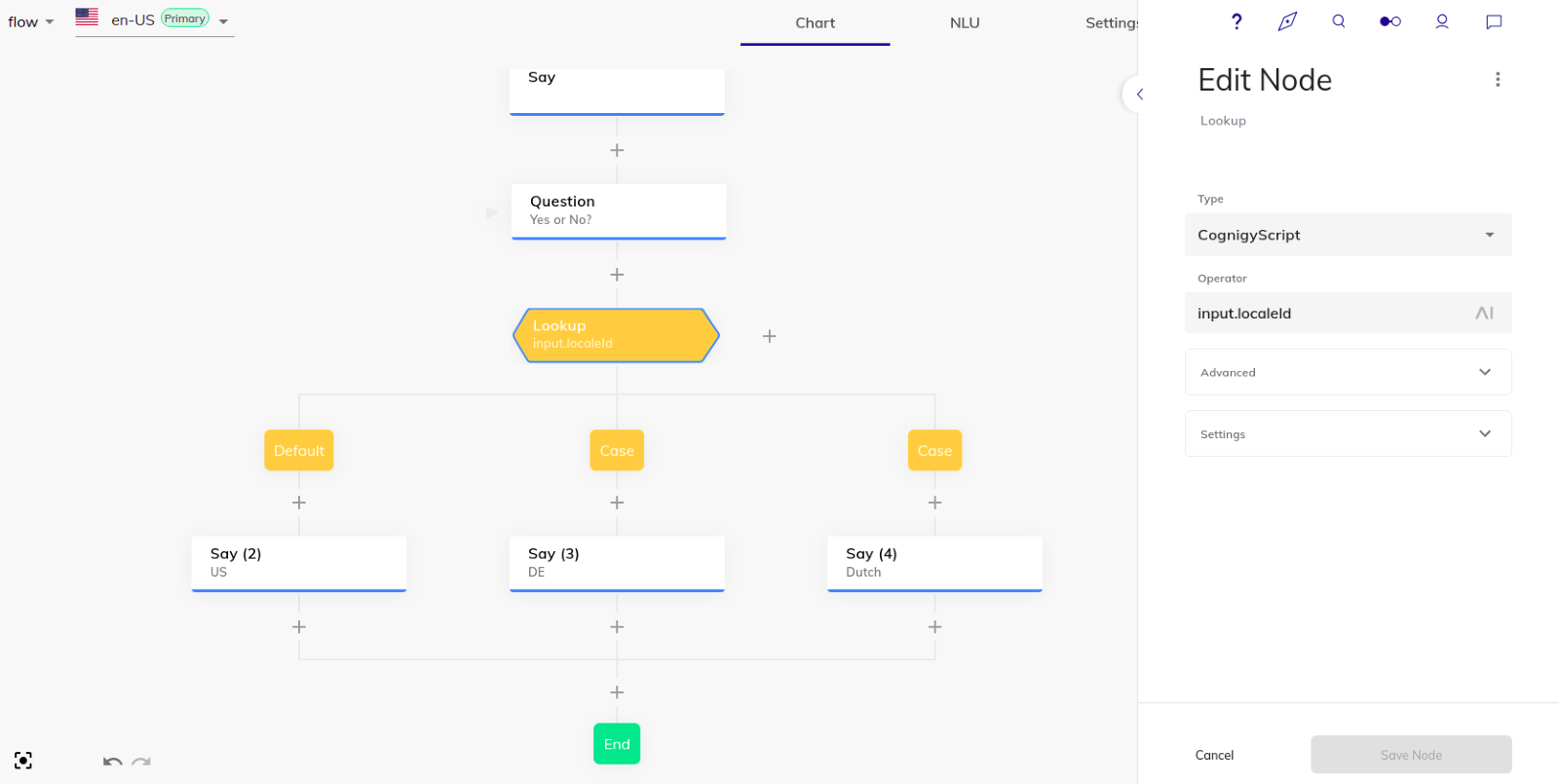This screenshot has width=1559, height=784.
Task: Switch to the NLU tab
Action: [965, 22]
